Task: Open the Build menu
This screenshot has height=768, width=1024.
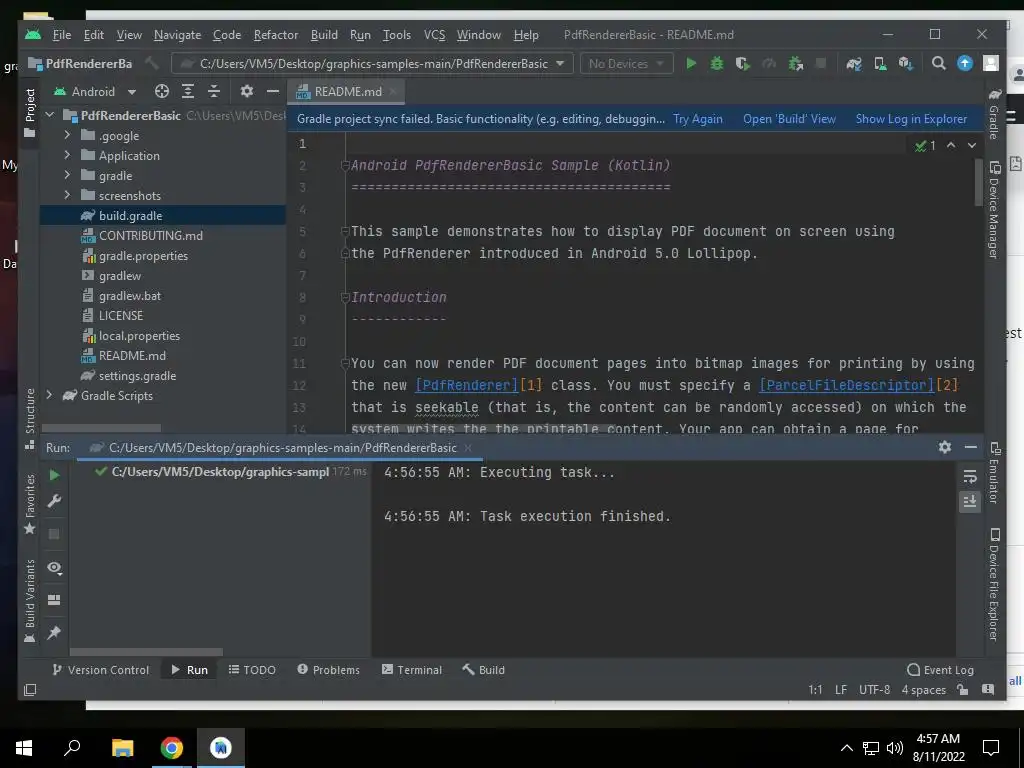Action: 324,35
